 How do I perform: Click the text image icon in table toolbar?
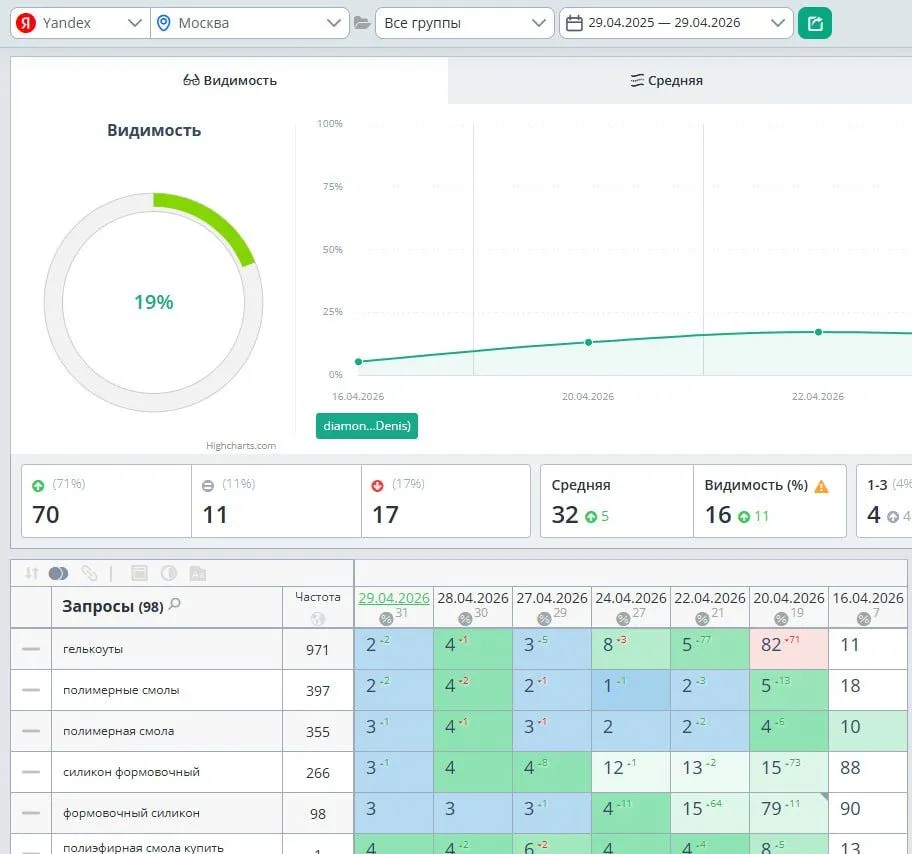coord(198,573)
